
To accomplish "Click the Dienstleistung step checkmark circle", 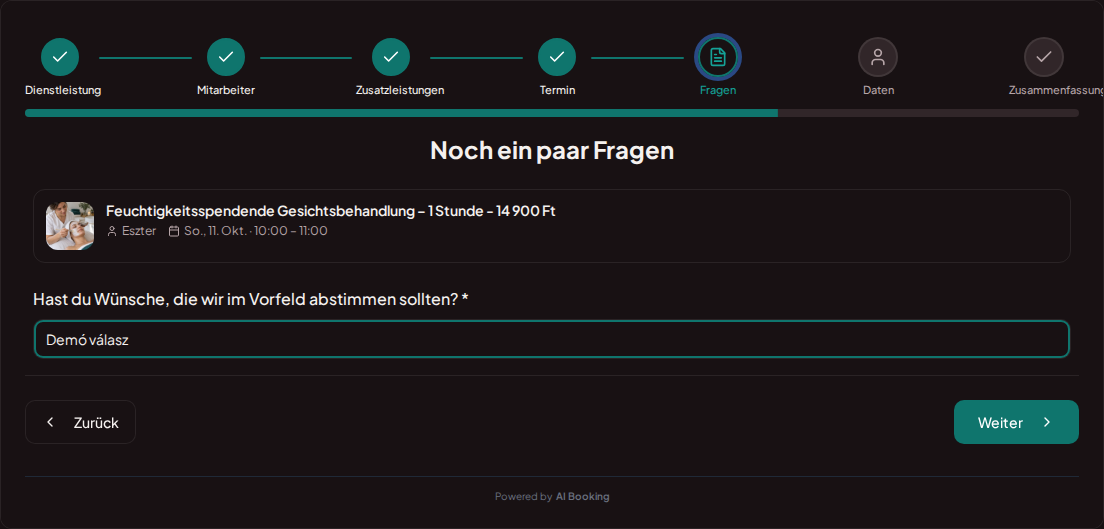I will click(x=60, y=57).
